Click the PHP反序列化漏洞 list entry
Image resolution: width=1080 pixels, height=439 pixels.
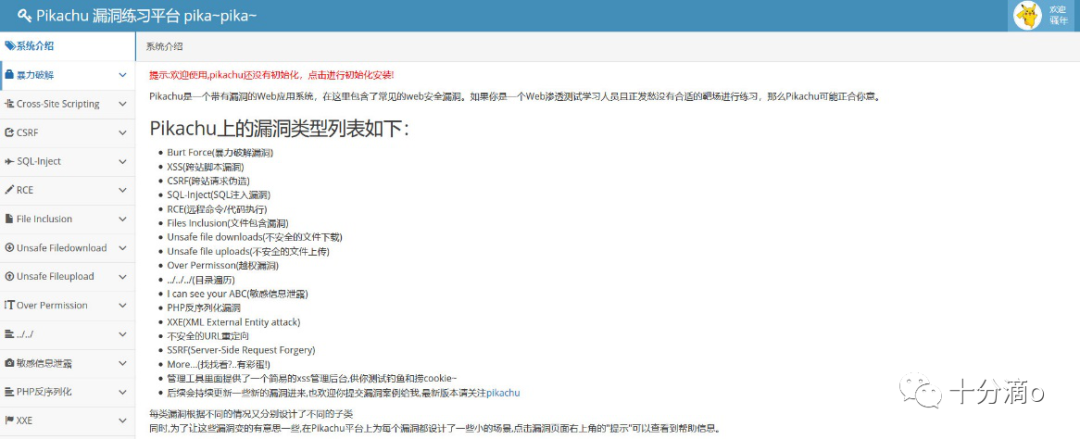click(x=204, y=308)
